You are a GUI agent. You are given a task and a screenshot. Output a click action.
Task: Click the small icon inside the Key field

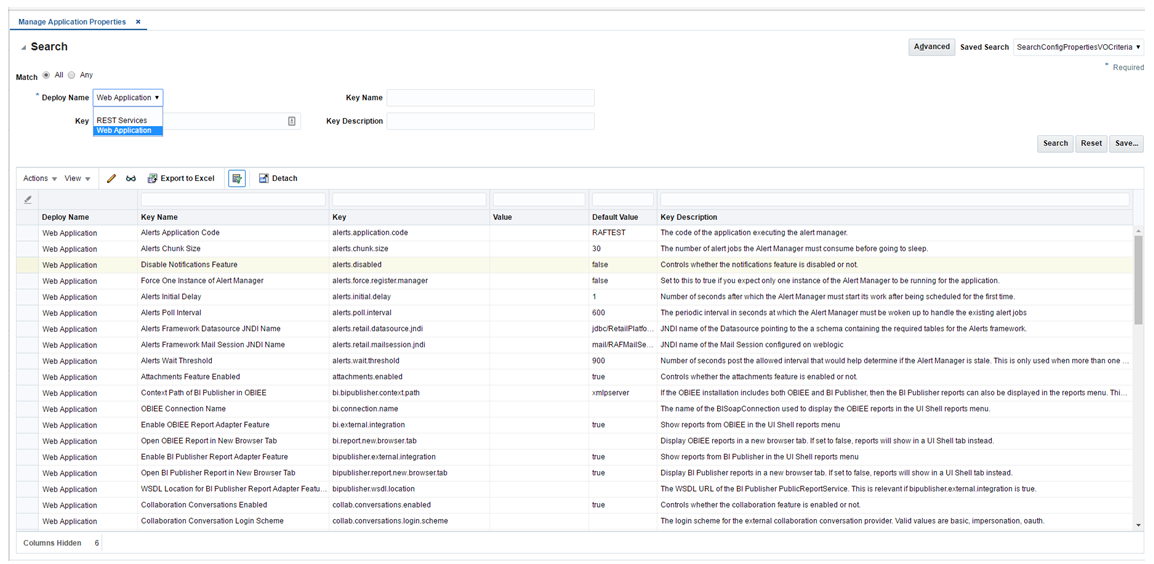pyautogui.click(x=291, y=121)
